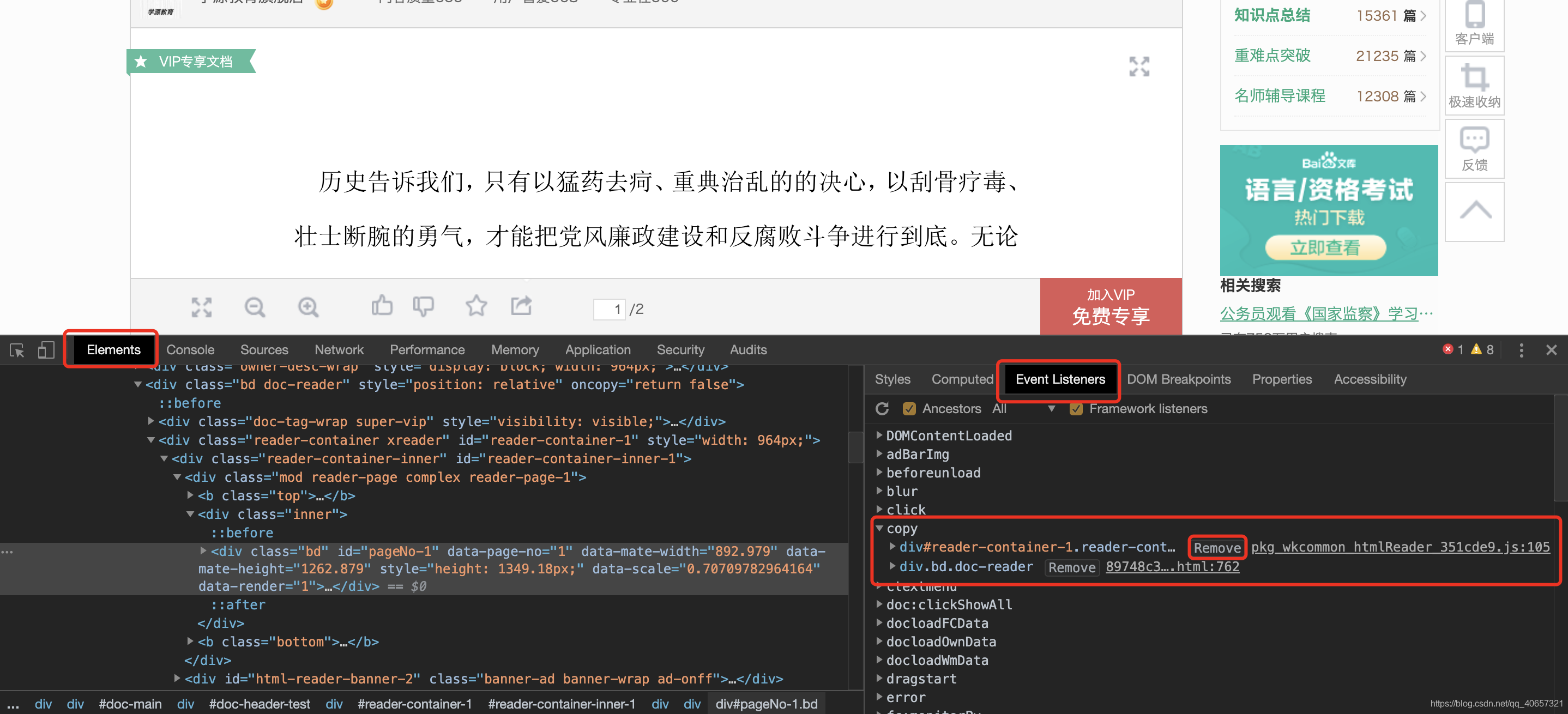Viewport: 1568px width, 714px height.
Task: Open pkg_wkcommon_htmlReader source link
Action: 1400,547
